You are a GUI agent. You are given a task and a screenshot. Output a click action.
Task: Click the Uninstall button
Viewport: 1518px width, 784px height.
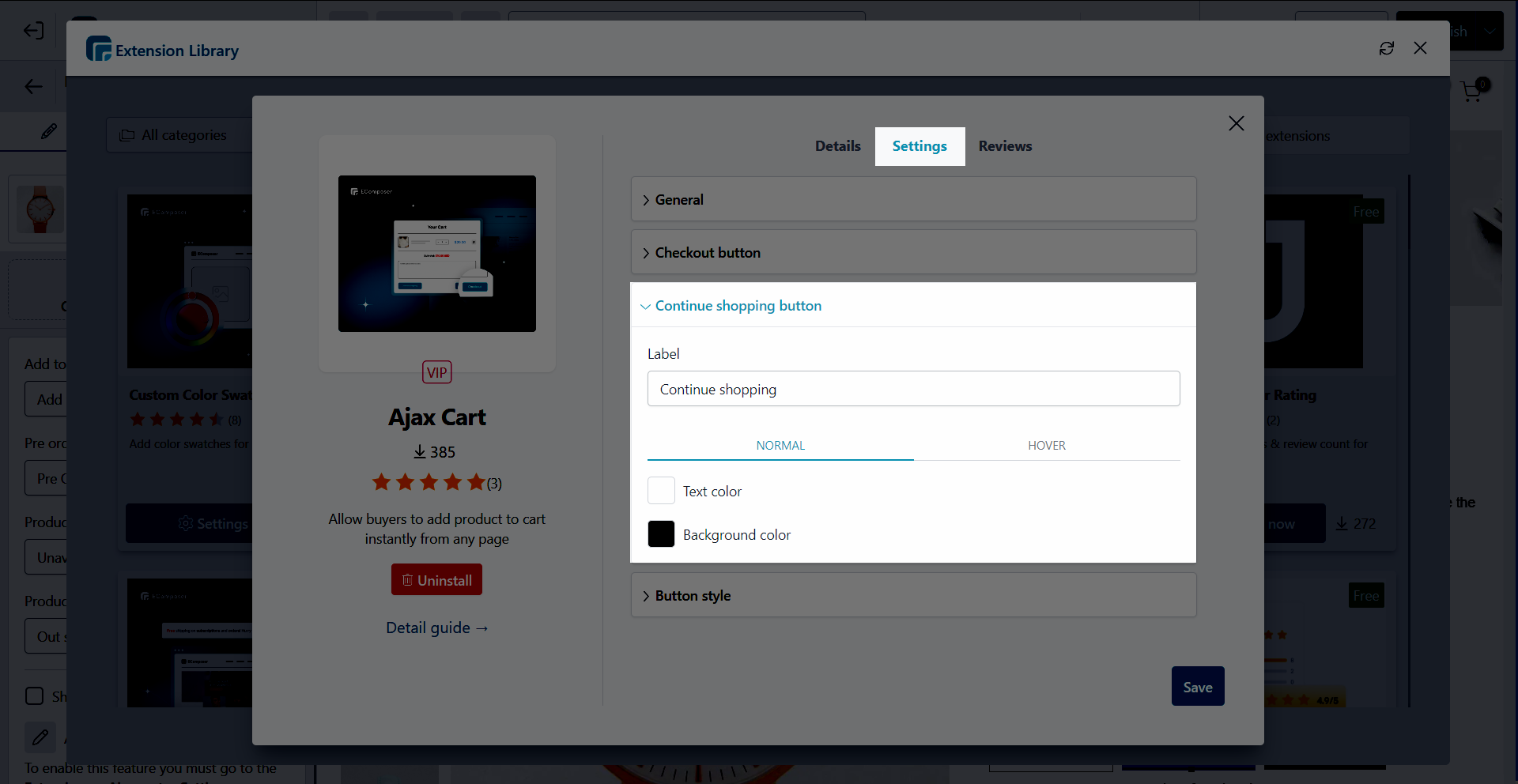coord(436,580)
